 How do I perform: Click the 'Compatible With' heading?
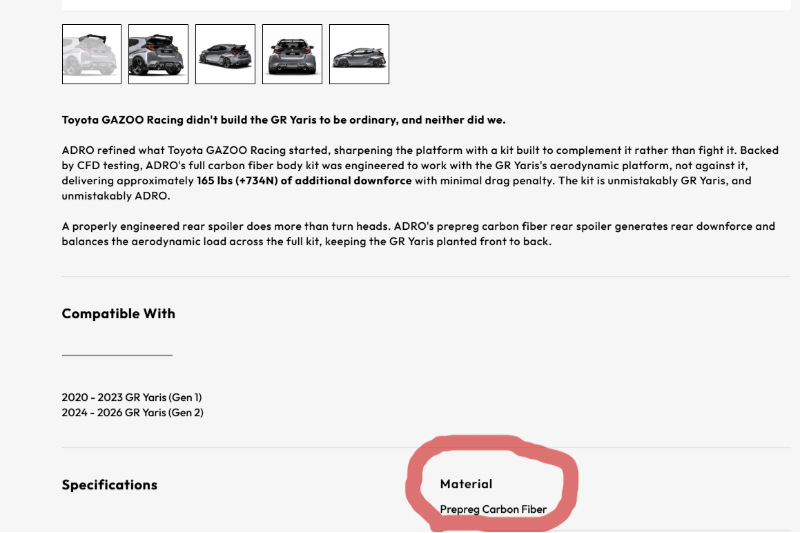click(118, 313)
